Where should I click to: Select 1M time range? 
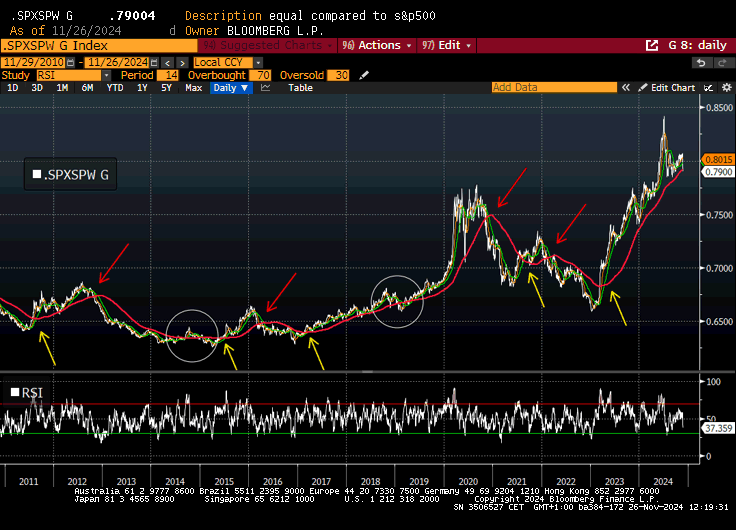[x=62, y=88]
